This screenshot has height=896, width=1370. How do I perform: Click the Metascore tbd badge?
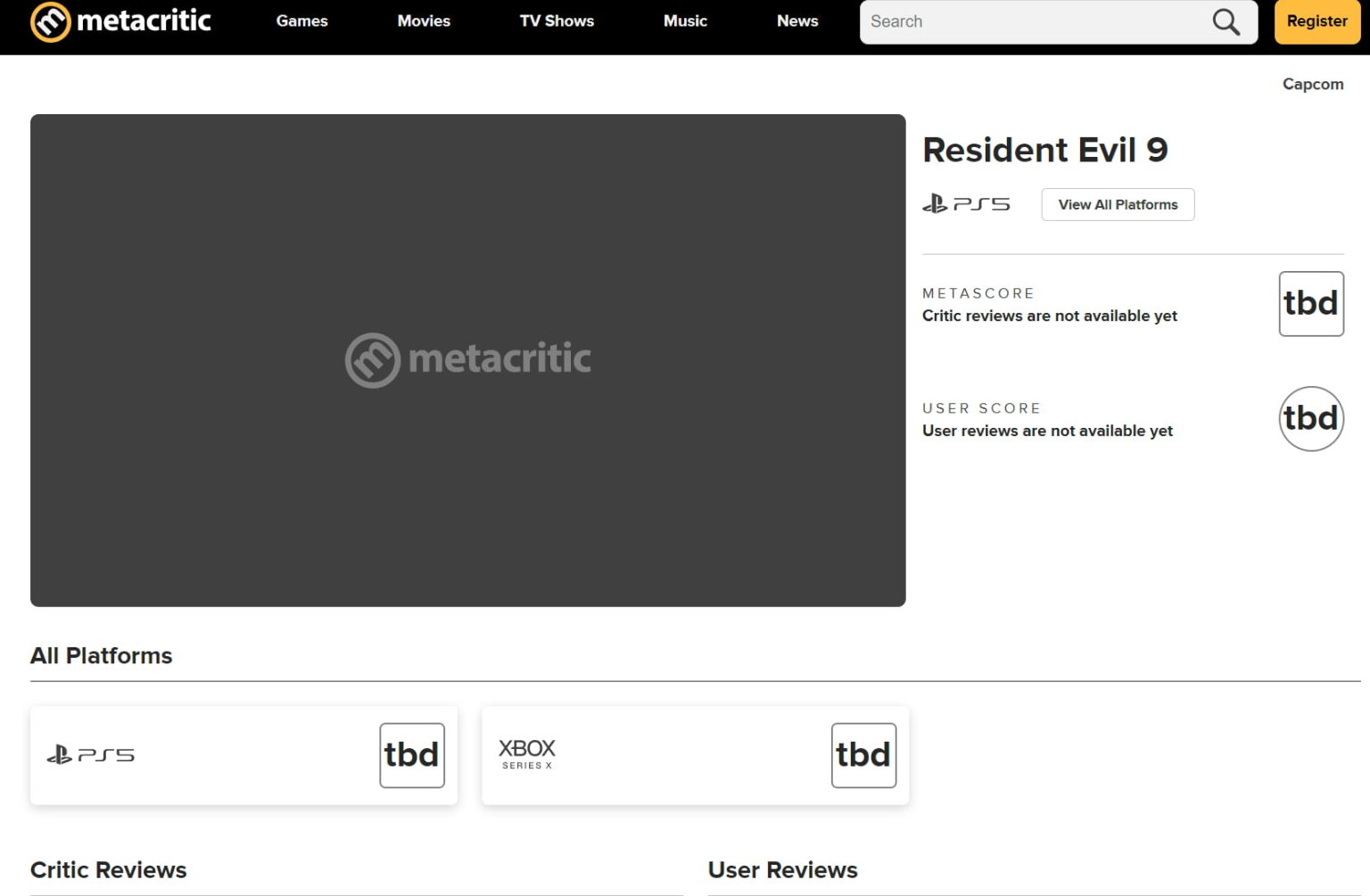(1310, 303)
